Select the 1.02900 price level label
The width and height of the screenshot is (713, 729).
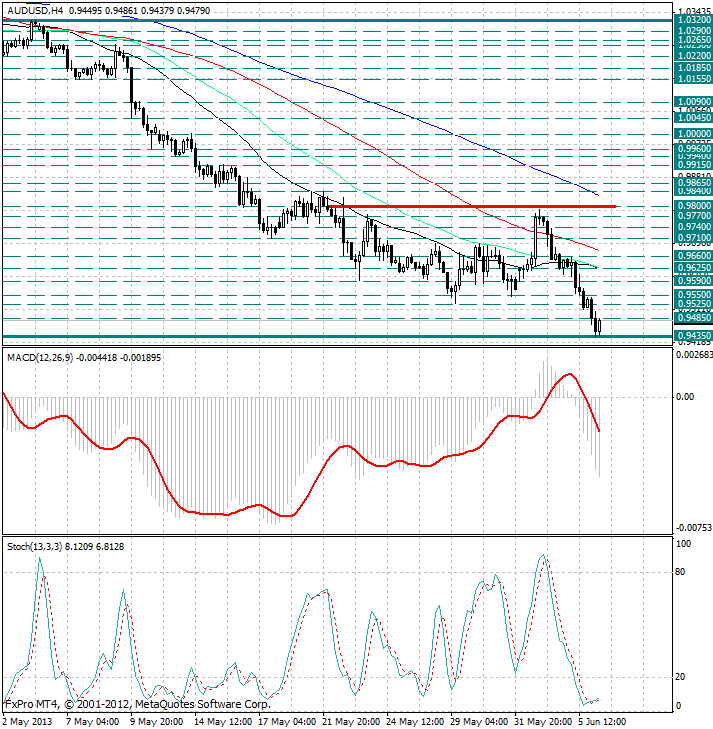click(693, 32)
